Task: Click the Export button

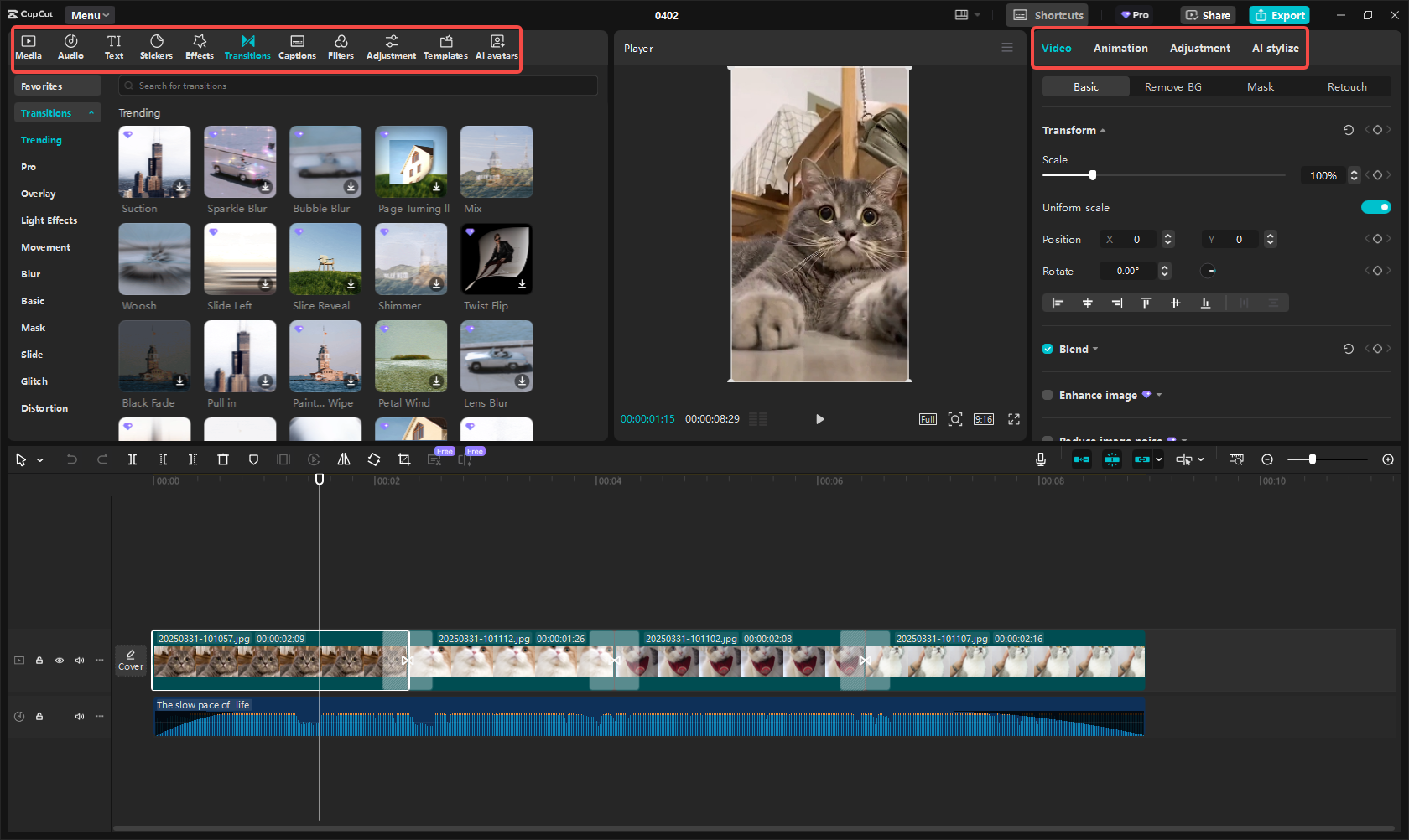Action: pyautogui.click(x=1278, y=14)
